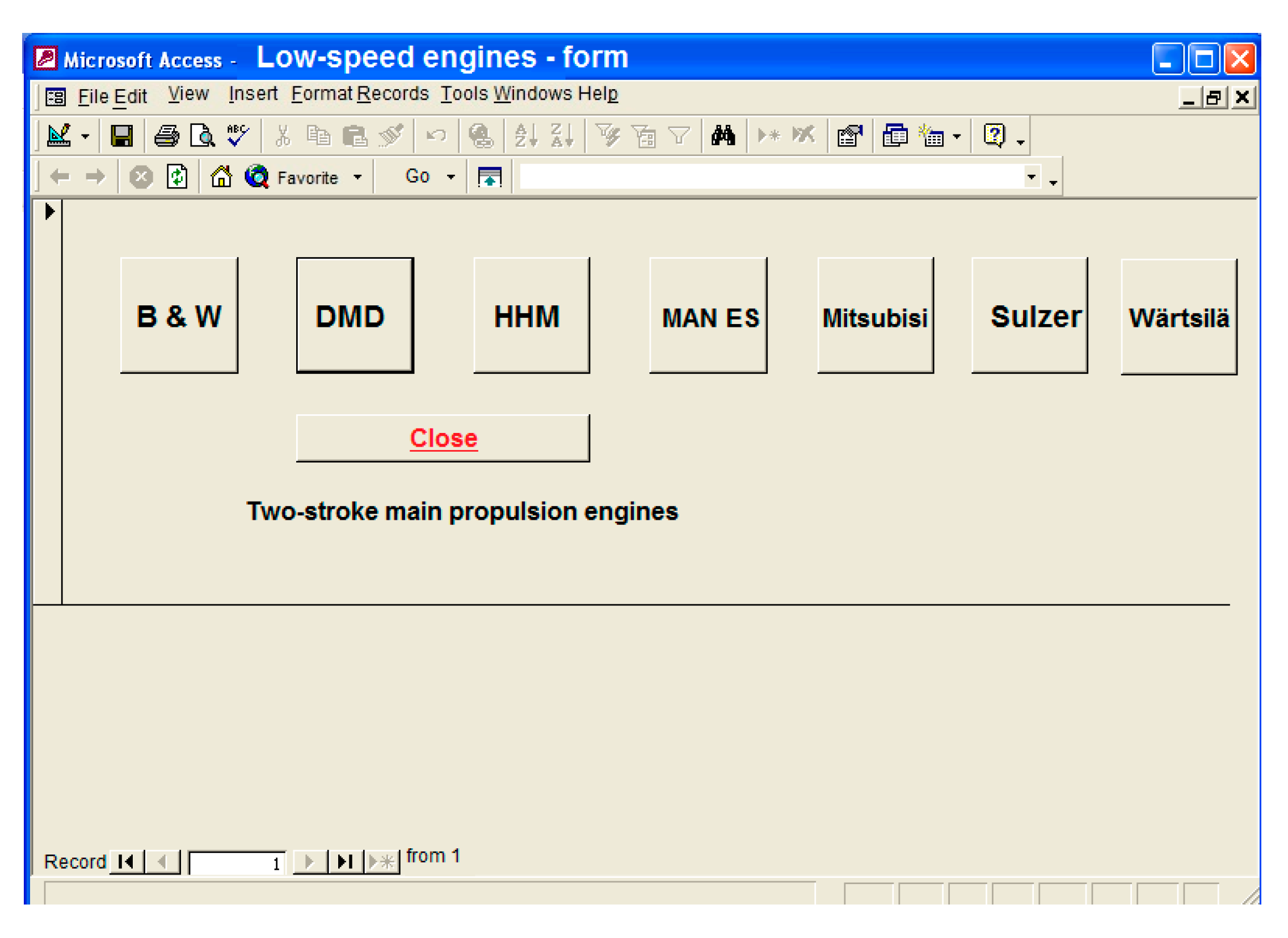Screen dimensions: 1288x938
Task: Click the red Close button
Action: (x=443, y=438)
